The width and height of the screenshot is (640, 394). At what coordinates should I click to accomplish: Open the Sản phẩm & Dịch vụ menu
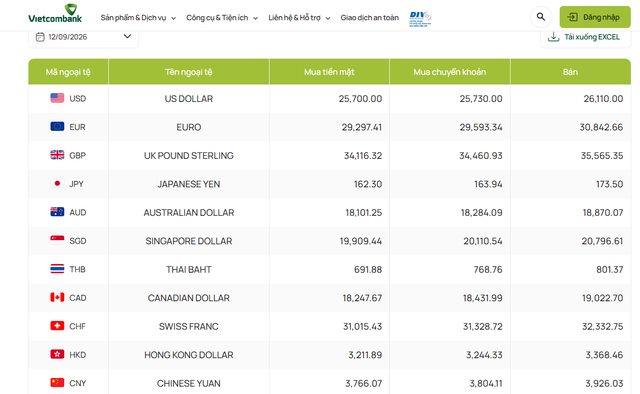138,18
